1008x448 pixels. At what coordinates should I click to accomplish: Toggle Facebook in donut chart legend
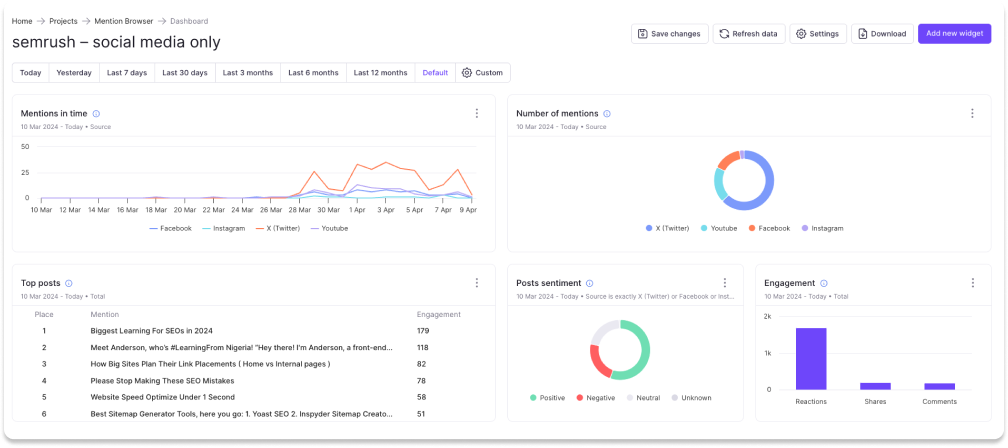pos(769,228)
